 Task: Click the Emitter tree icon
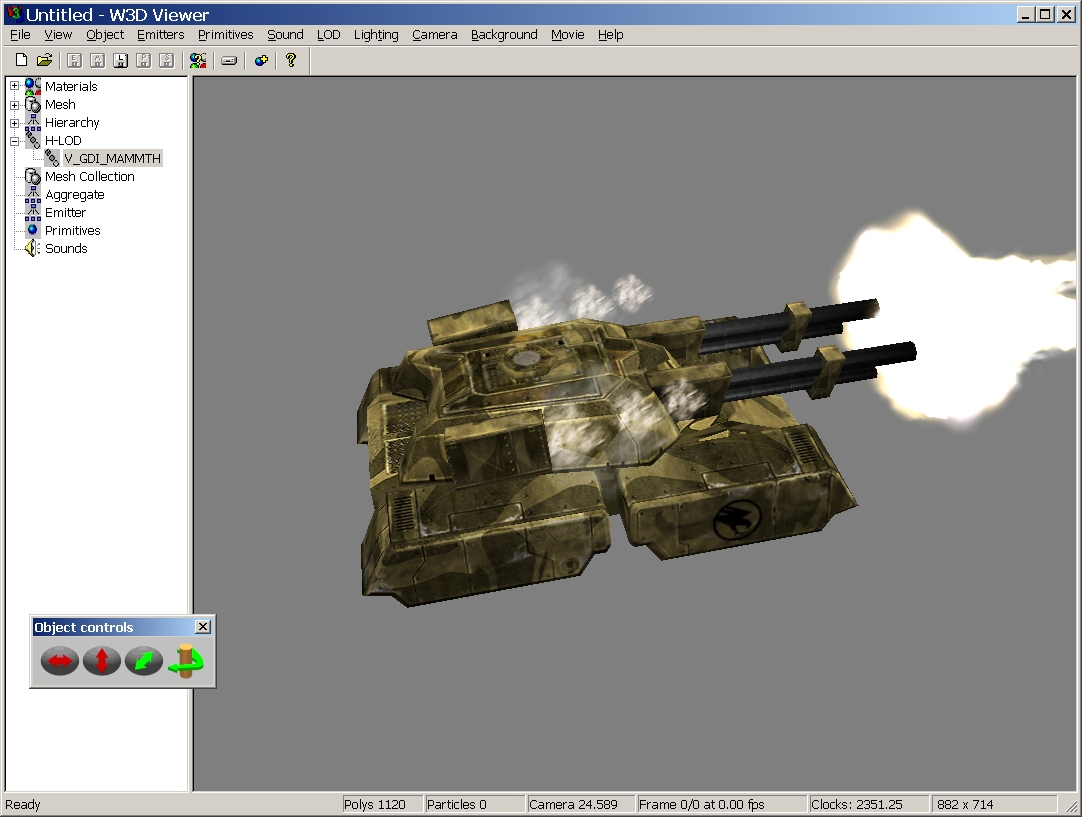click(x=32, y=213)
